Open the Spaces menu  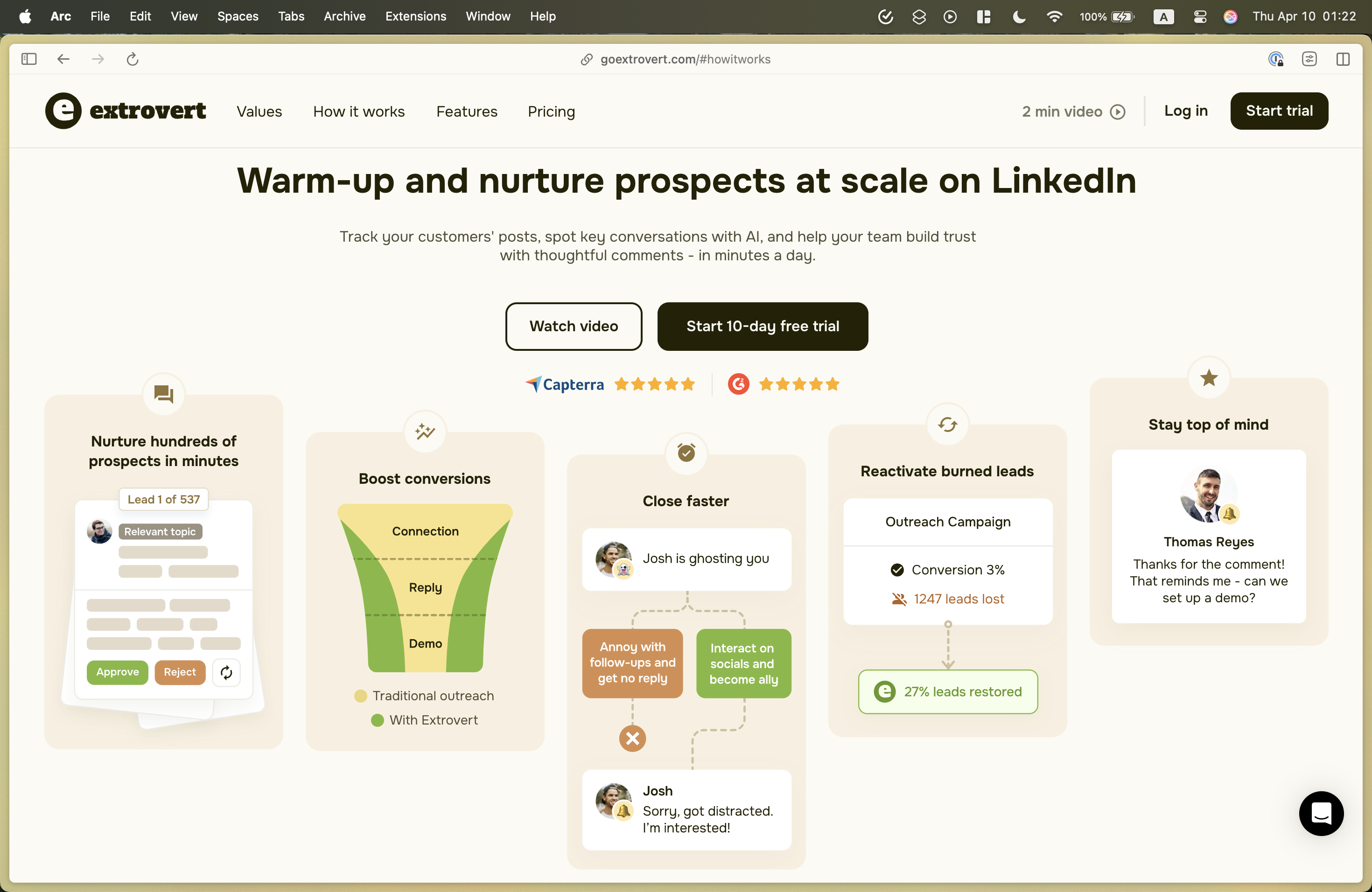(x=238, y=16)
